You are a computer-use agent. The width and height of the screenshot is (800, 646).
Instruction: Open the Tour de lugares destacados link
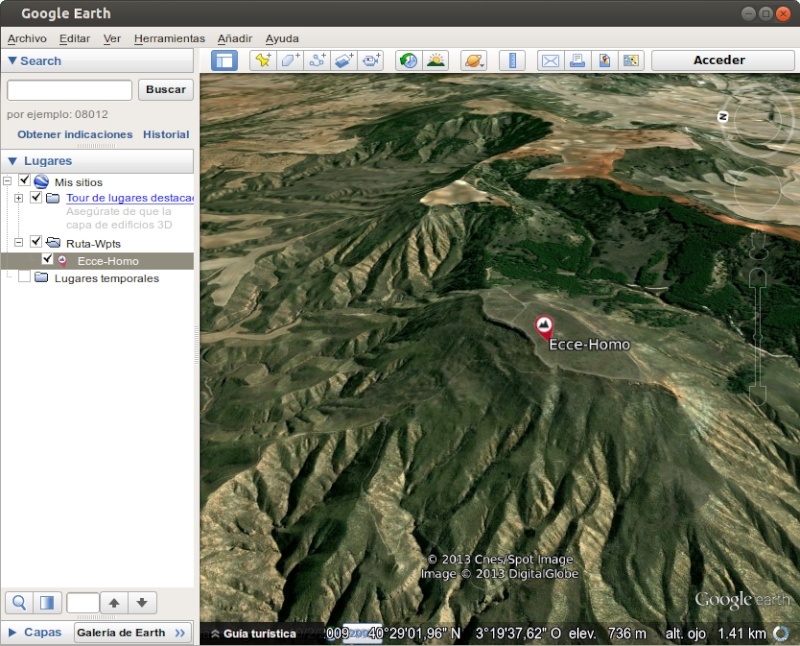(130, 197)
